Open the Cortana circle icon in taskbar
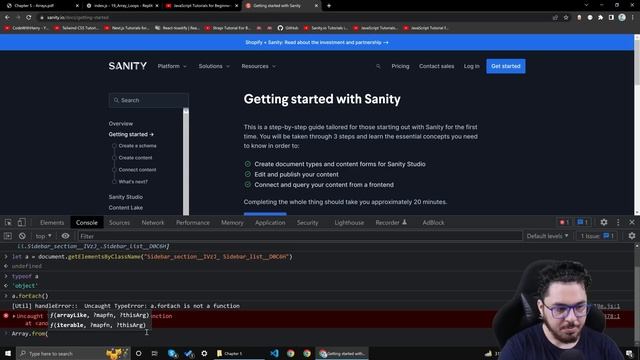 tap(138, 353)
